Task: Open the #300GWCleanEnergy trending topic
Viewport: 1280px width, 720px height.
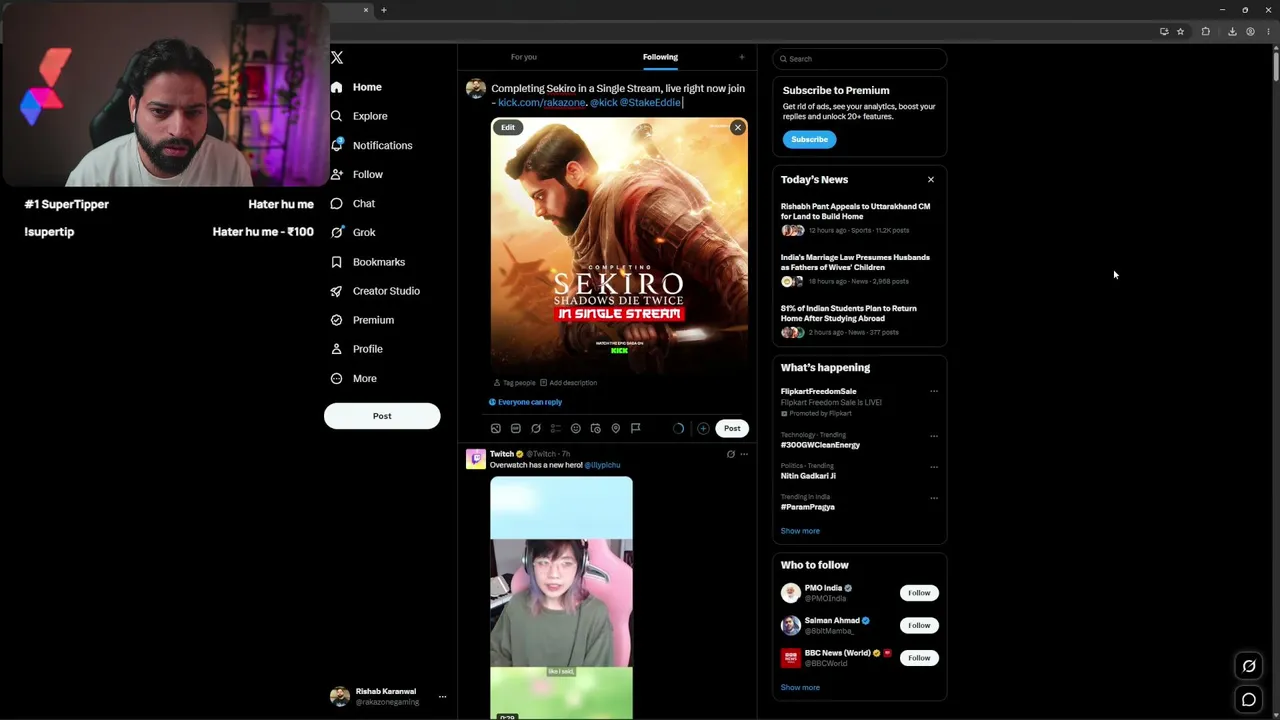Action: pos(820,446)
